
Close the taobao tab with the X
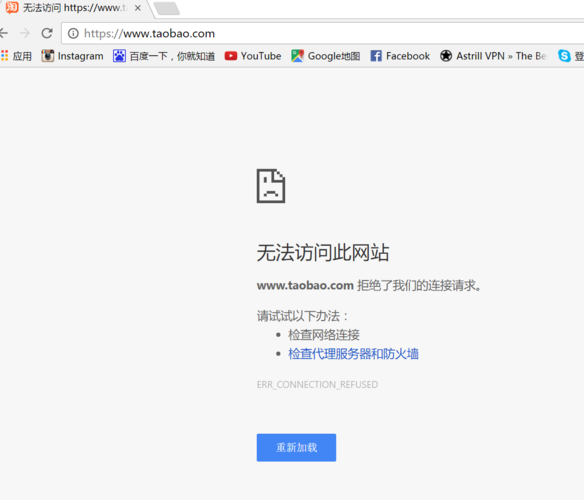tap(138, 8)
